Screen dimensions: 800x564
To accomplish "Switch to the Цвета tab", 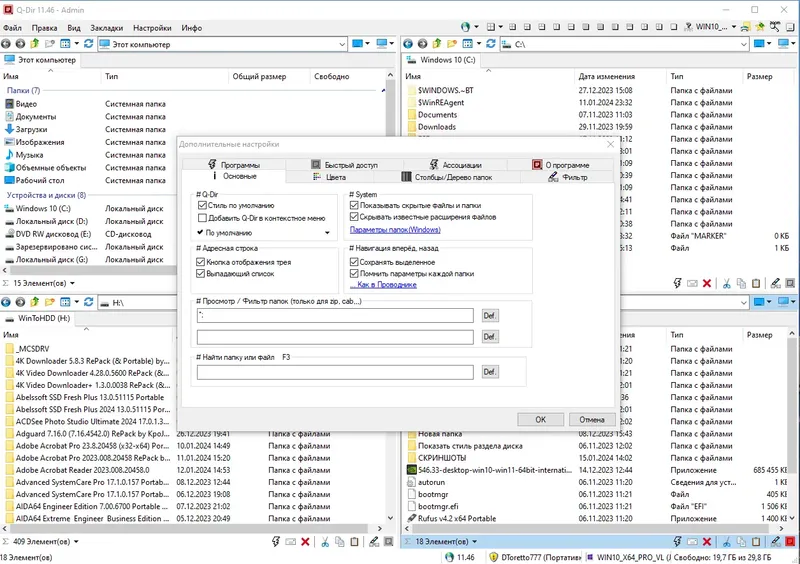I will [330, 177].
